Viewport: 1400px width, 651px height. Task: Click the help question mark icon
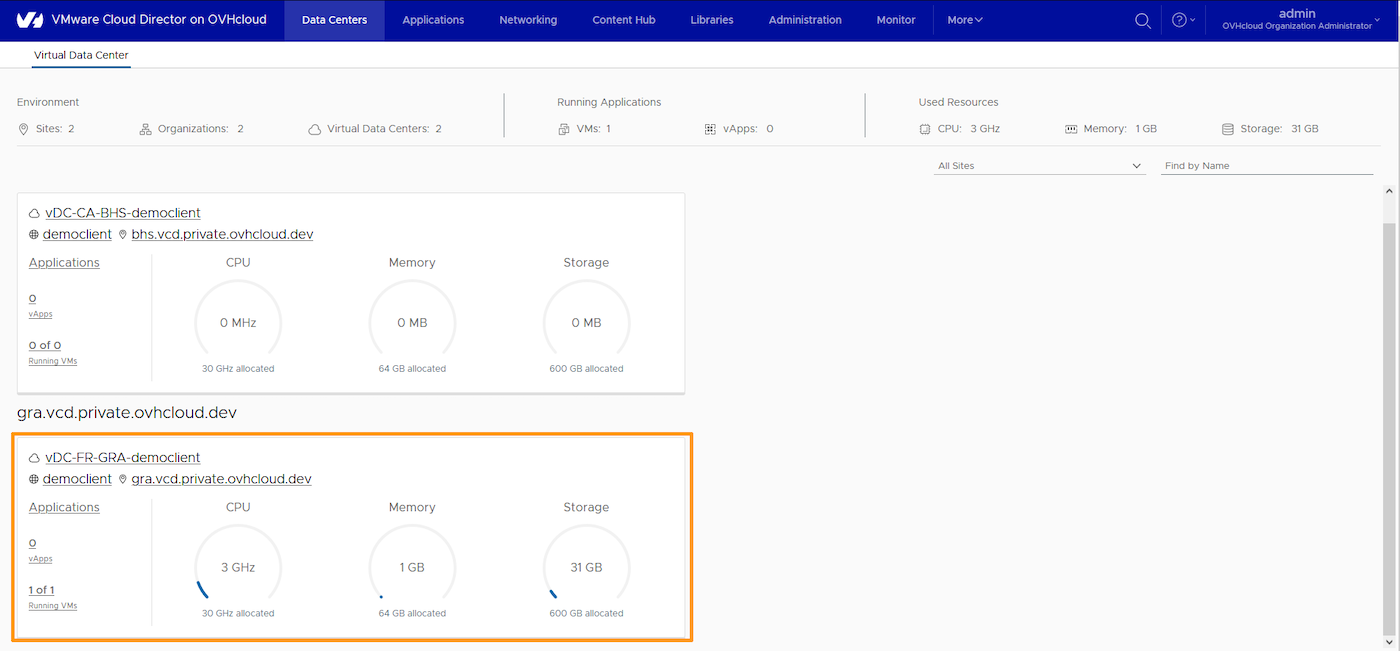(1178, 20)
